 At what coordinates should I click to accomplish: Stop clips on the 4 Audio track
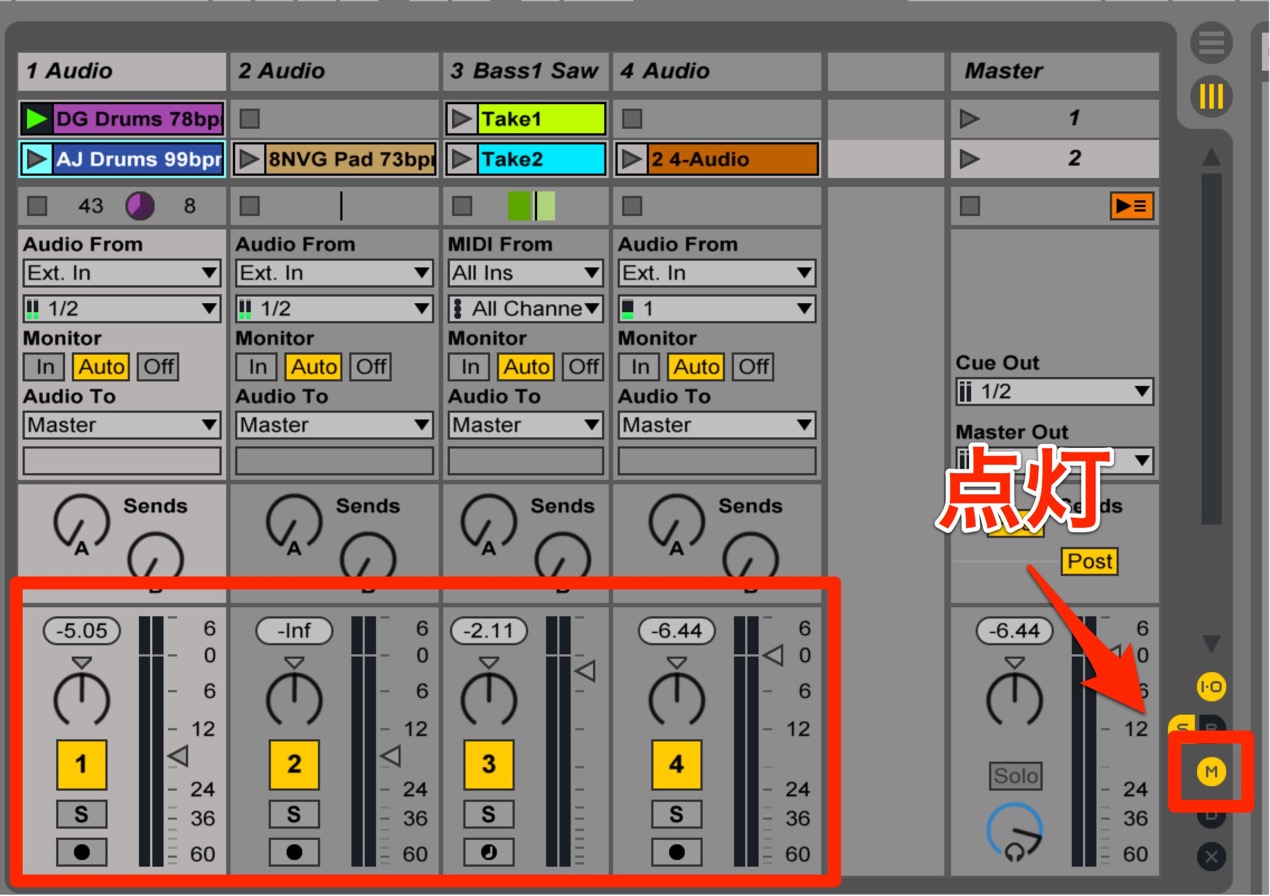click(632, 206)
